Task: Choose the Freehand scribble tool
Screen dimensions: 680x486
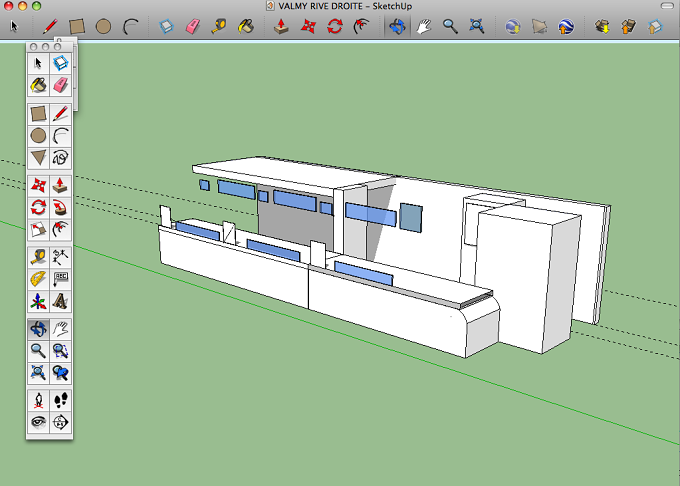Action: tap(60, 157)
